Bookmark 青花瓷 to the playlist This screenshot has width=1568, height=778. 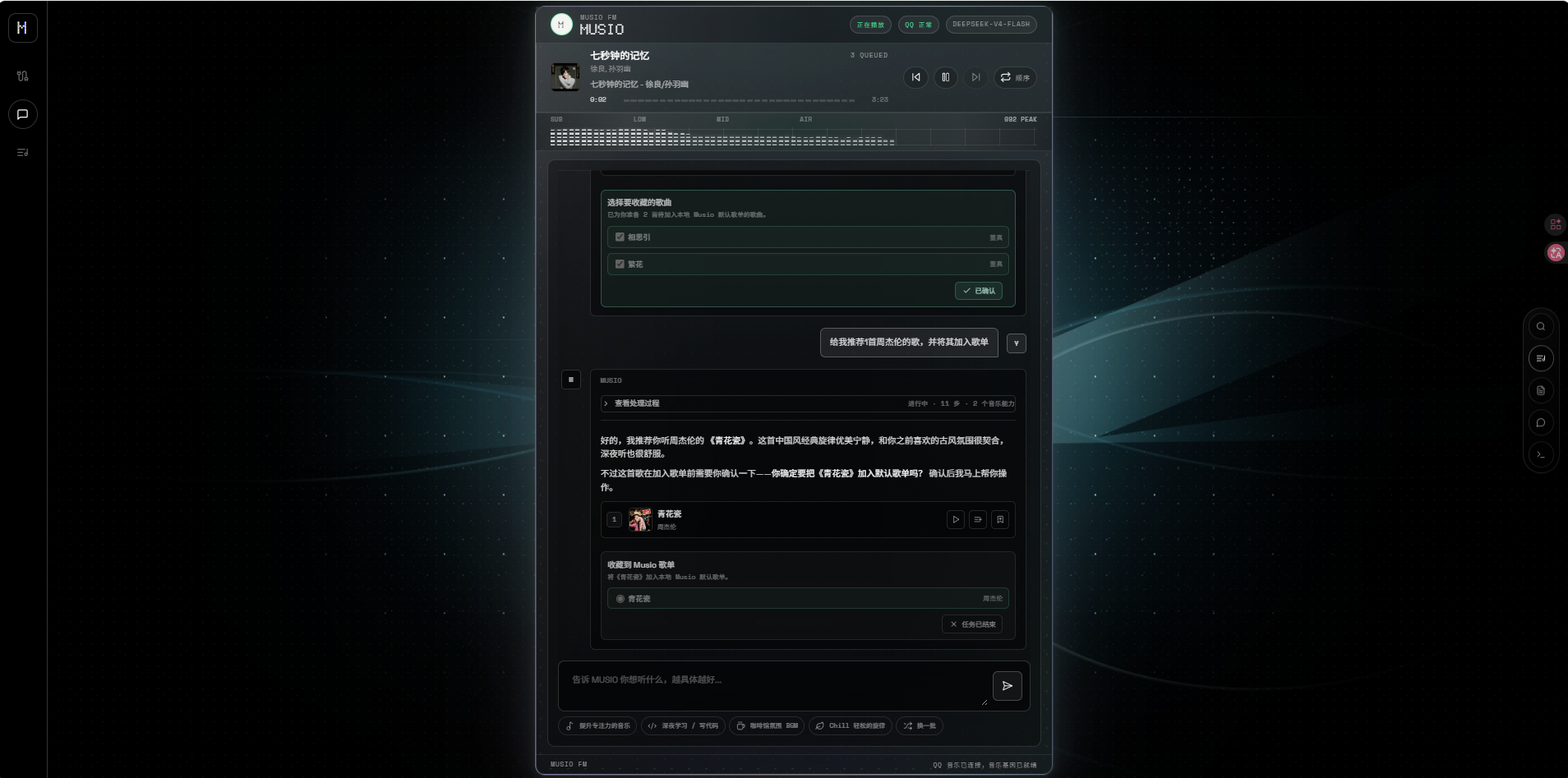[x=999, y=519]
